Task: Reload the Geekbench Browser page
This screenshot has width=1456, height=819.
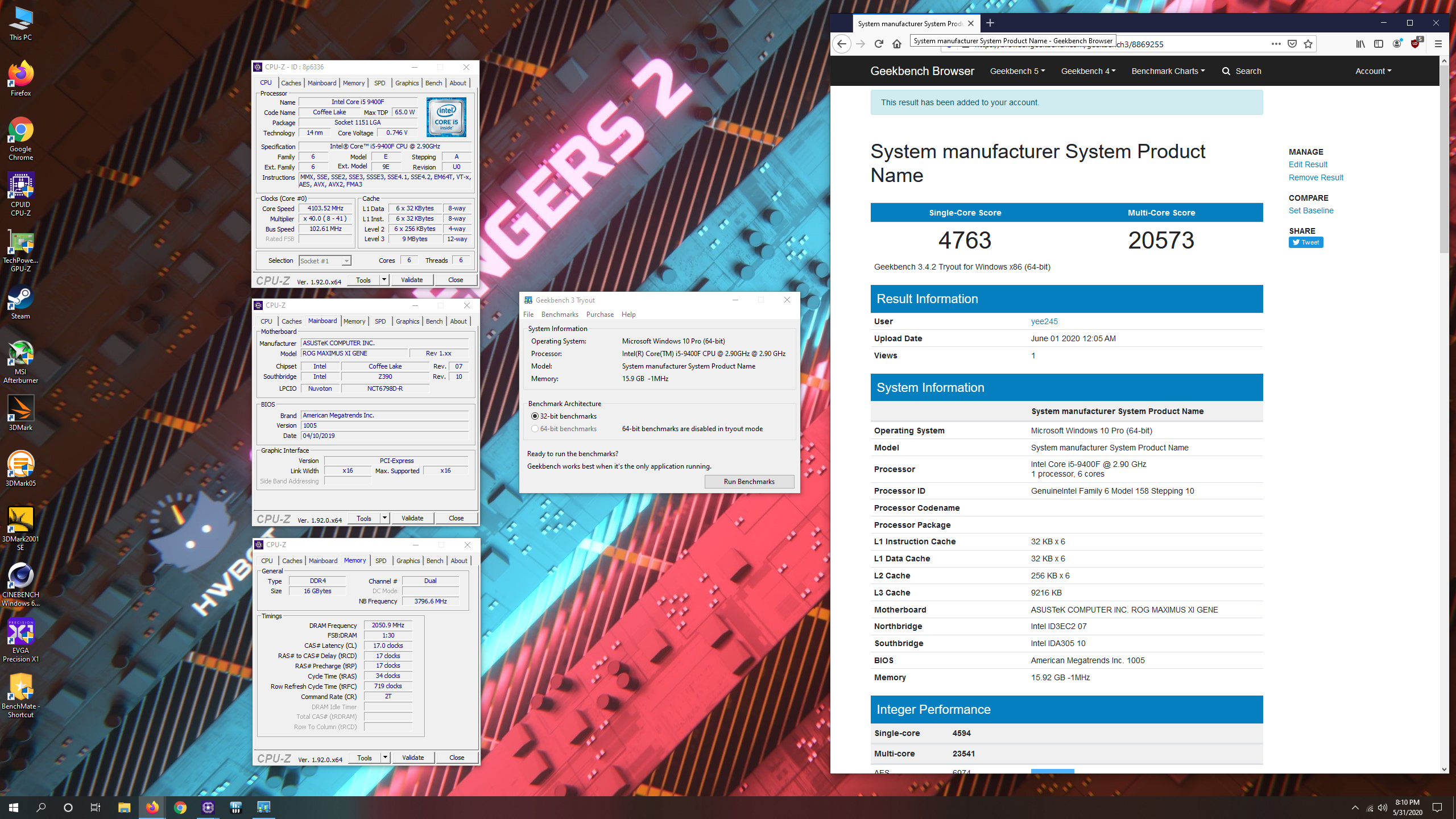Action: coord(879,44)
